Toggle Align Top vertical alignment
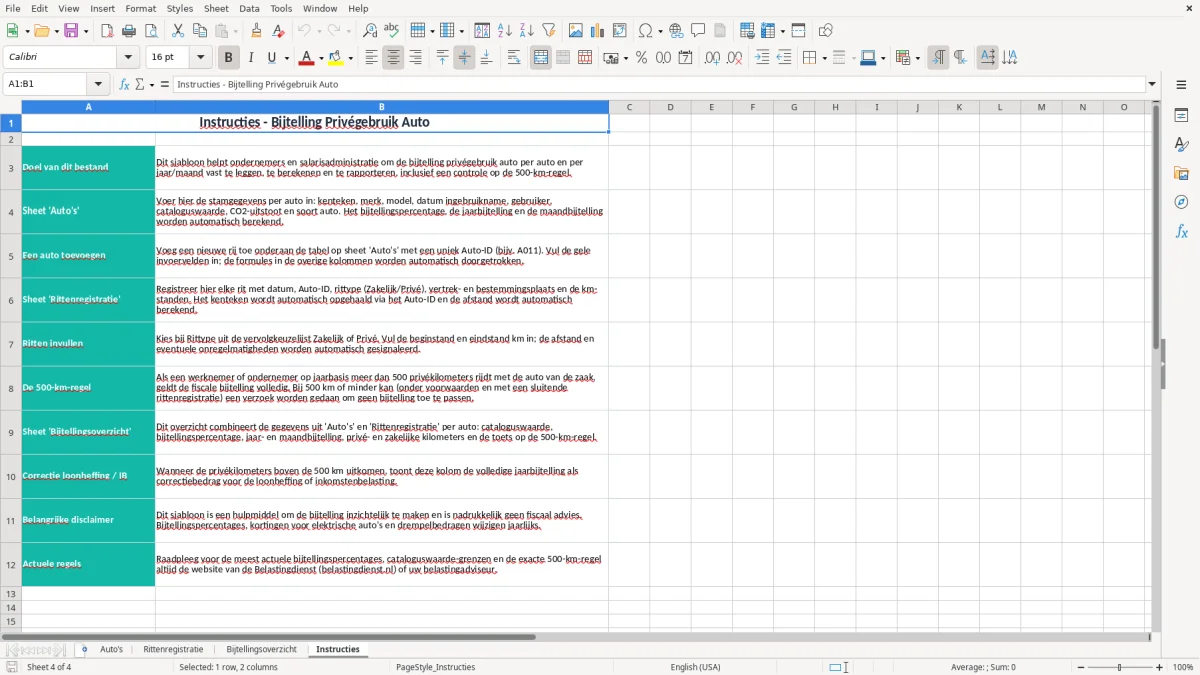The height and width of the screenshot is (675, 1200). pos(442,58)
